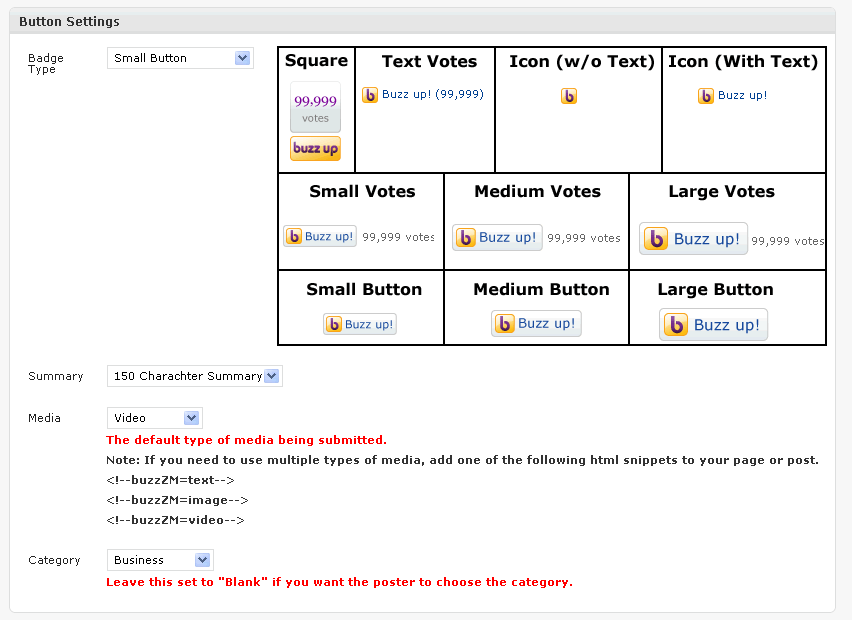The height and width of the screenshot is (620, 852).
Task: Open the Badge Type dropdown
Action: (180, 58)
